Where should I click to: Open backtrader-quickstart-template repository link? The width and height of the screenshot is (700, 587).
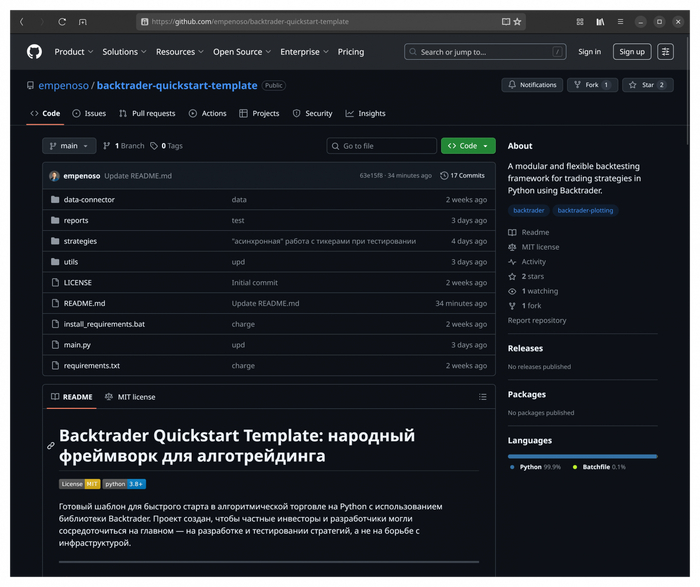pyautogui.click(x=177, y=85)
